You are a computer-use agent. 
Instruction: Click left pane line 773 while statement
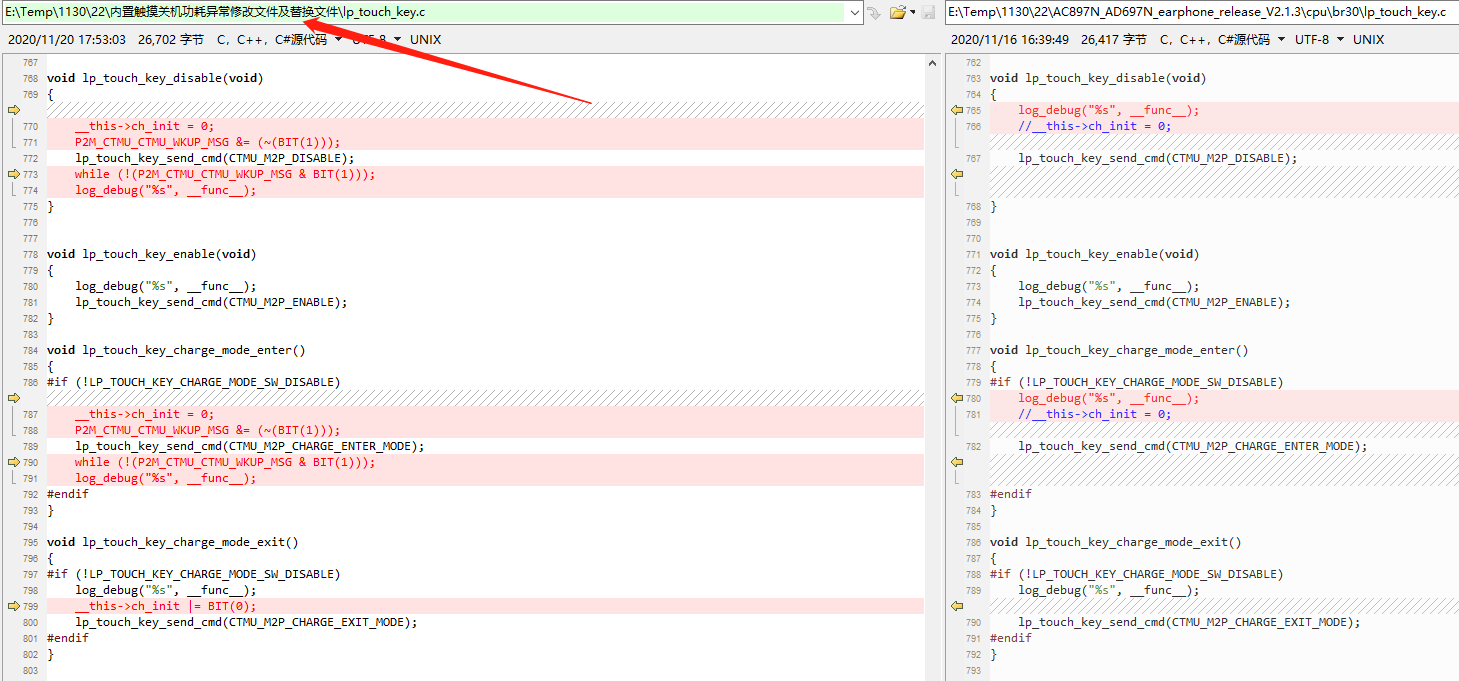[x=225, y=174]
